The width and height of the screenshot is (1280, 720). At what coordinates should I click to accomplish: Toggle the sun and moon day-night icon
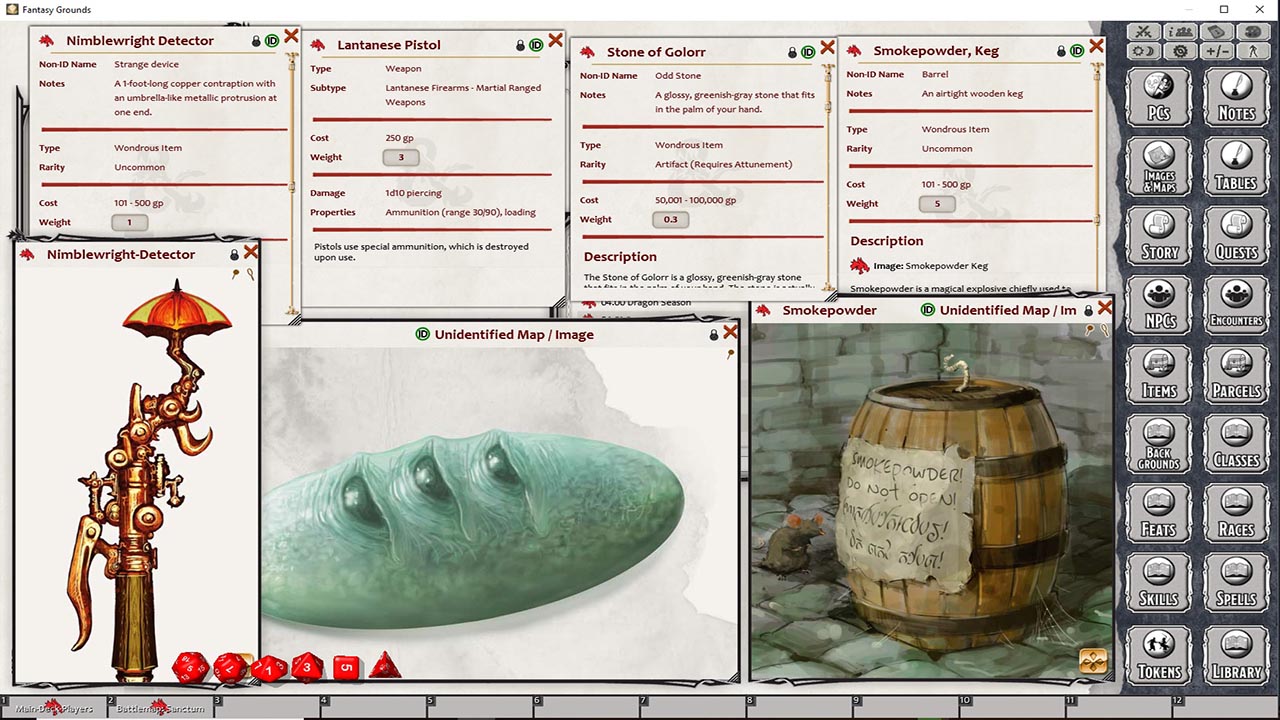[x=1144, y=51]
